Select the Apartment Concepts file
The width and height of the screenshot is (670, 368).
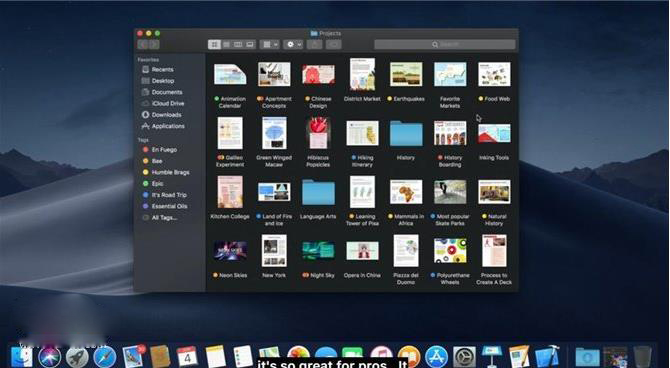tap(274, 74)
